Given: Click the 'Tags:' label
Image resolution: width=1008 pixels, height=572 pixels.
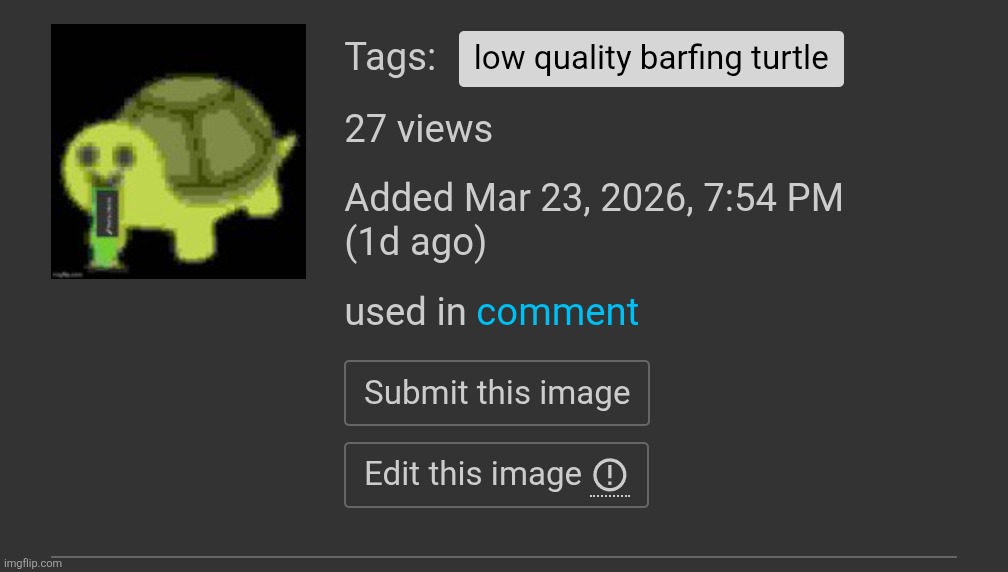Looking at the screenshot, I should [x=390, y=57].
